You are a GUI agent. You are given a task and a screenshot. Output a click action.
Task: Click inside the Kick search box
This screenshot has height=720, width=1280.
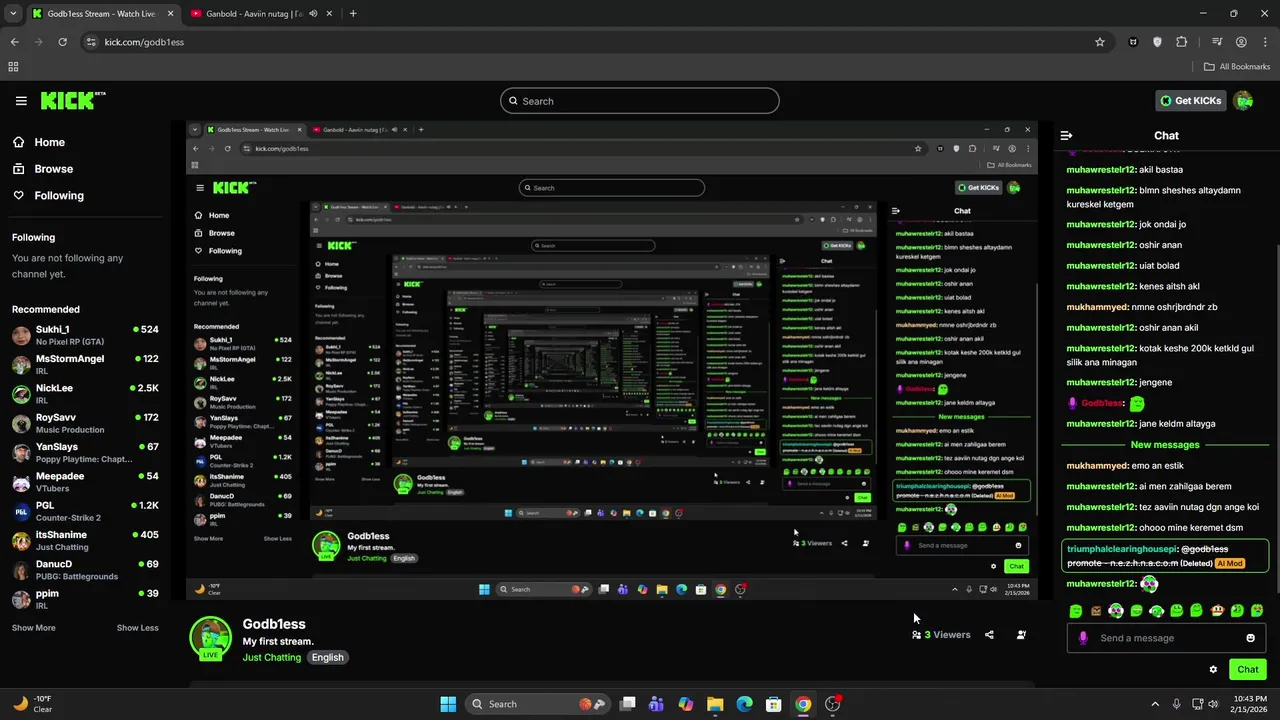(x=640, y=101)
